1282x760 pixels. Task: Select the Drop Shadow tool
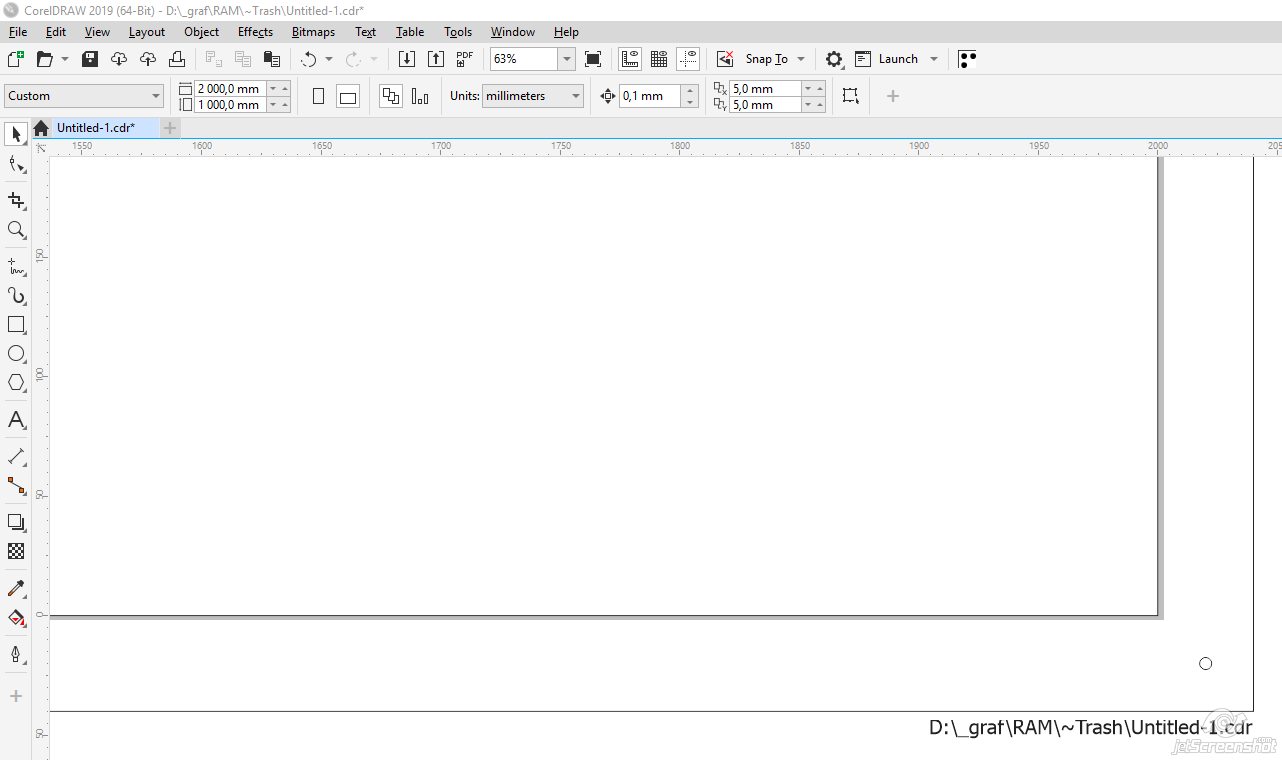[x=16, y=522]
